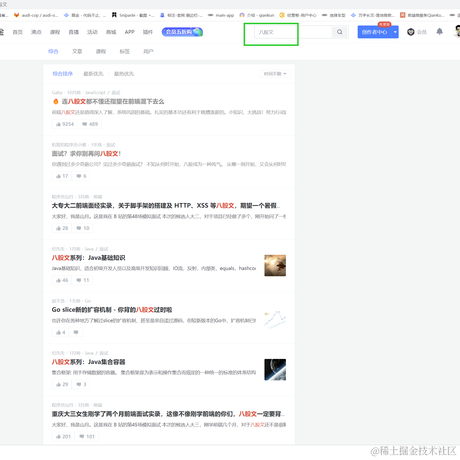460x460 pixels.
Task: Open APP in the top navigation
Action: [130, 32]
